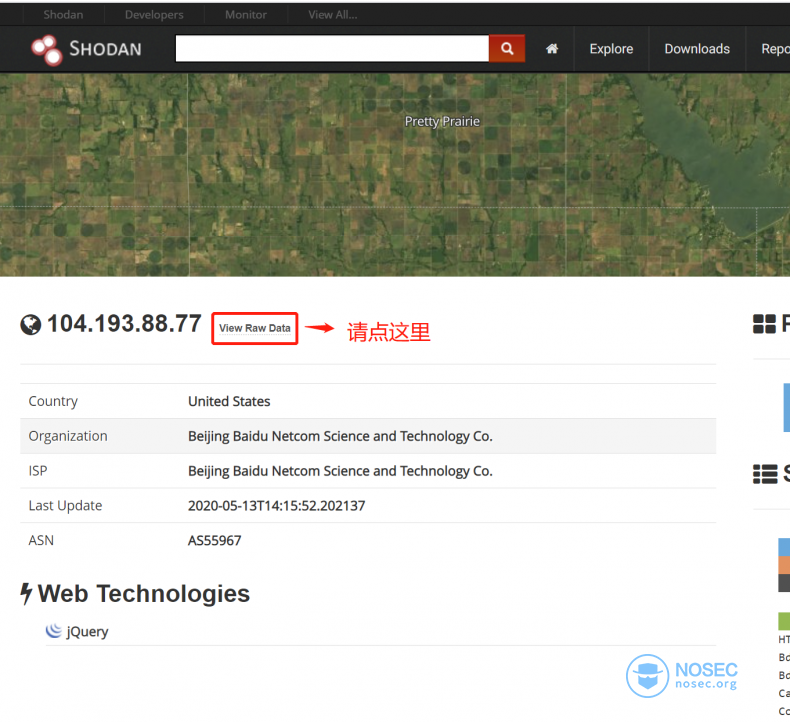Select the IP address 104.193.88.77 heading
This screenshot has width=790, height=722.
coord(124,323)
